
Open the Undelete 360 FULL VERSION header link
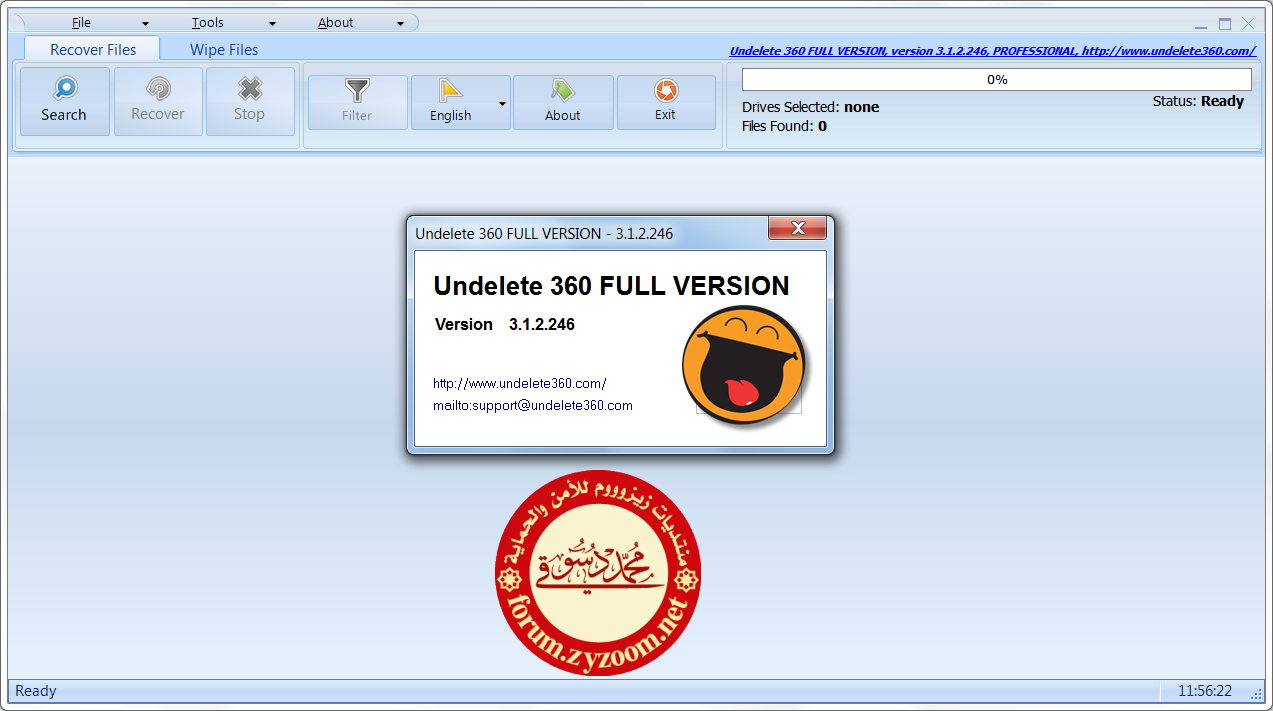tap(993, 51)
